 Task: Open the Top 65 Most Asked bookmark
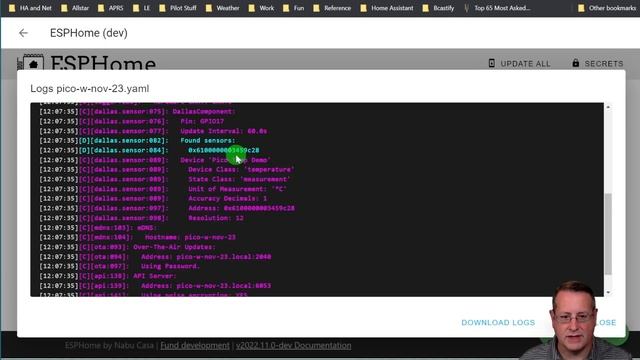coord(497,8)
